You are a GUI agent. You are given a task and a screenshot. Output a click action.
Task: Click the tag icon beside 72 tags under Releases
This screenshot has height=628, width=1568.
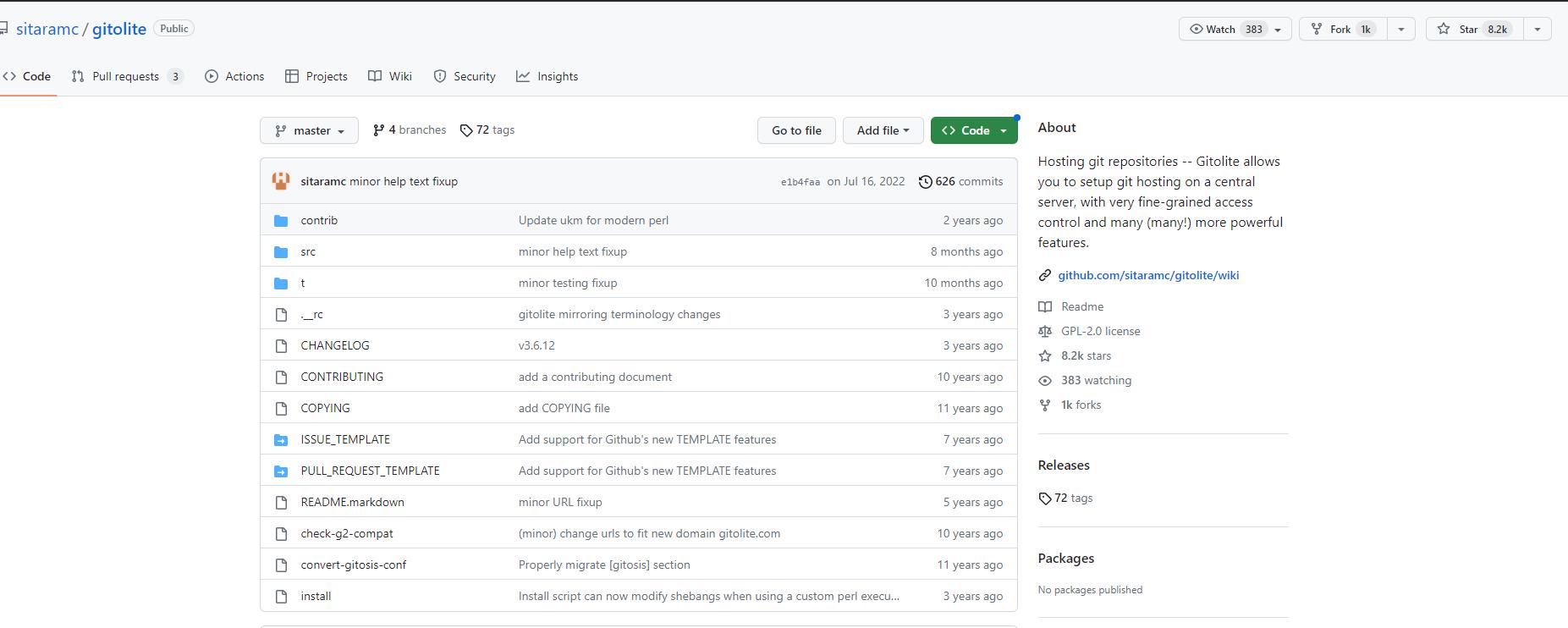coord(1045,499)
